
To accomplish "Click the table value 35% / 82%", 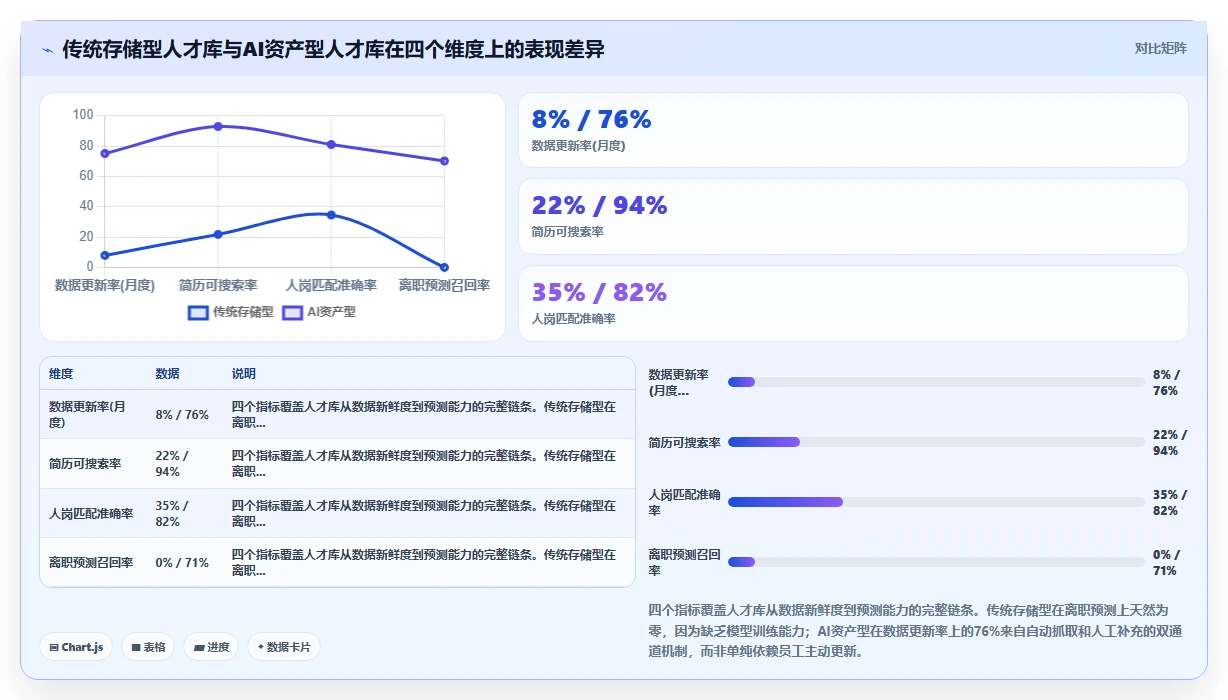I will click(172, 514).
